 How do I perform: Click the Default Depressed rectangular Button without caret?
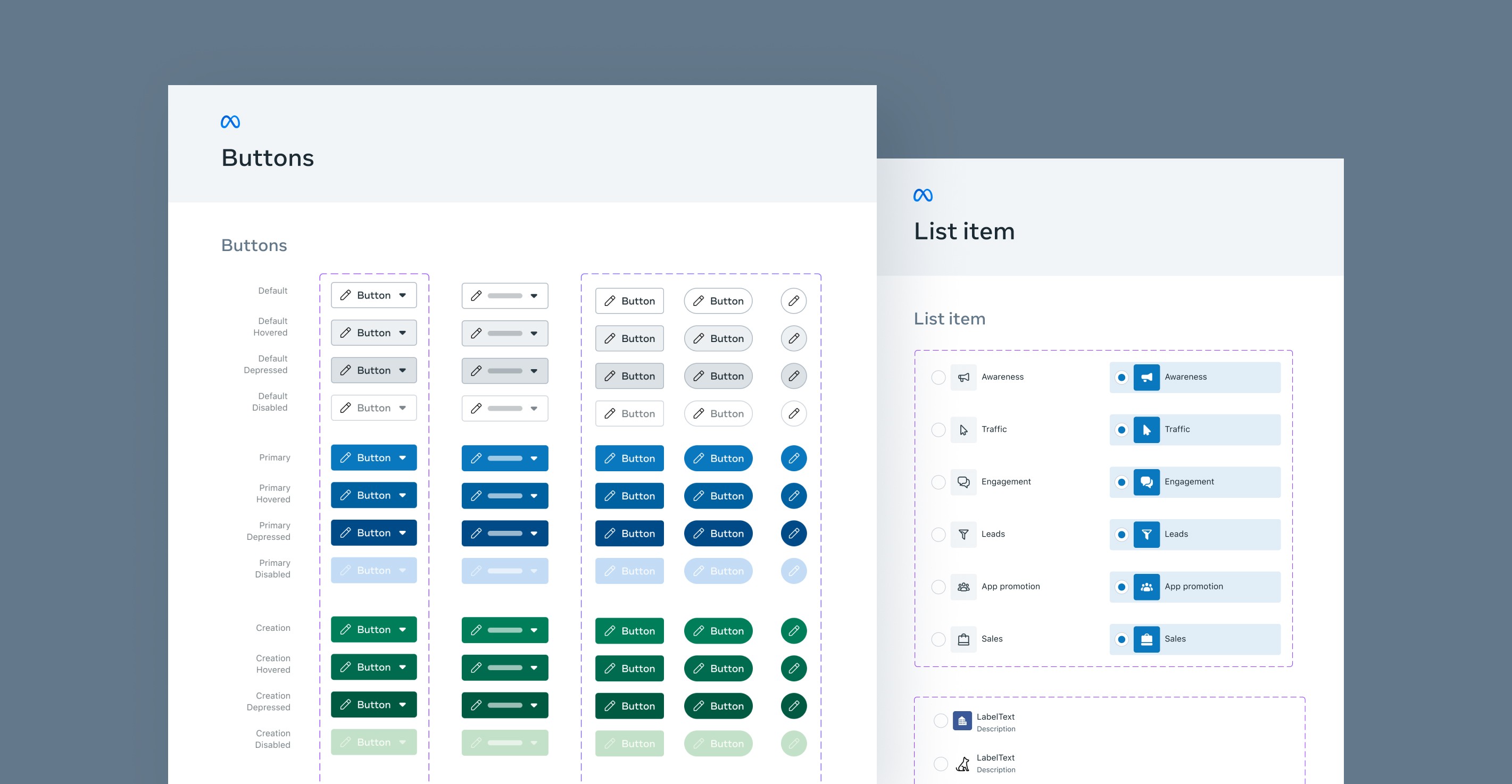(x=629, y=376)
